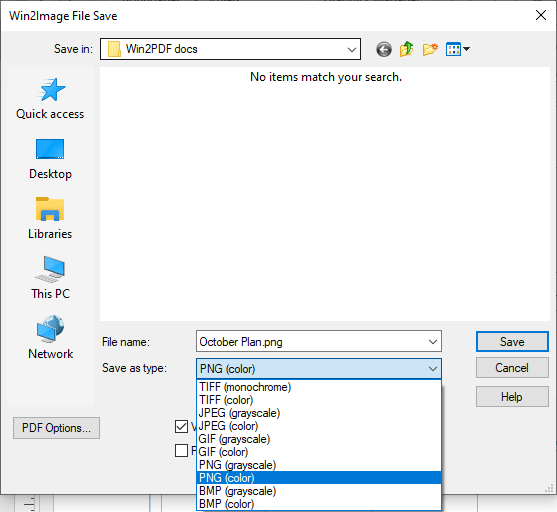Tick the unchecked box below the checked box
This screenshot has width=557, height=512.
pyautogui.click(x=182, y=451)
